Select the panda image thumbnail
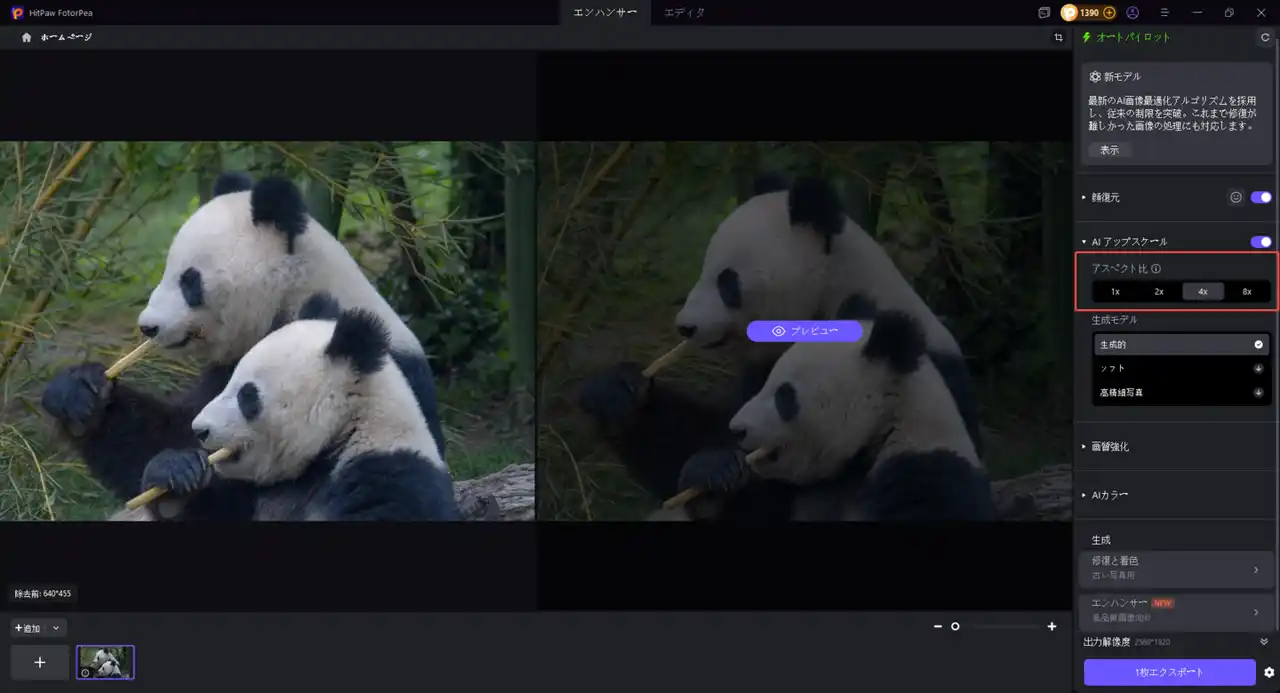Screen dimensions: 1280x693 (105, 662)
